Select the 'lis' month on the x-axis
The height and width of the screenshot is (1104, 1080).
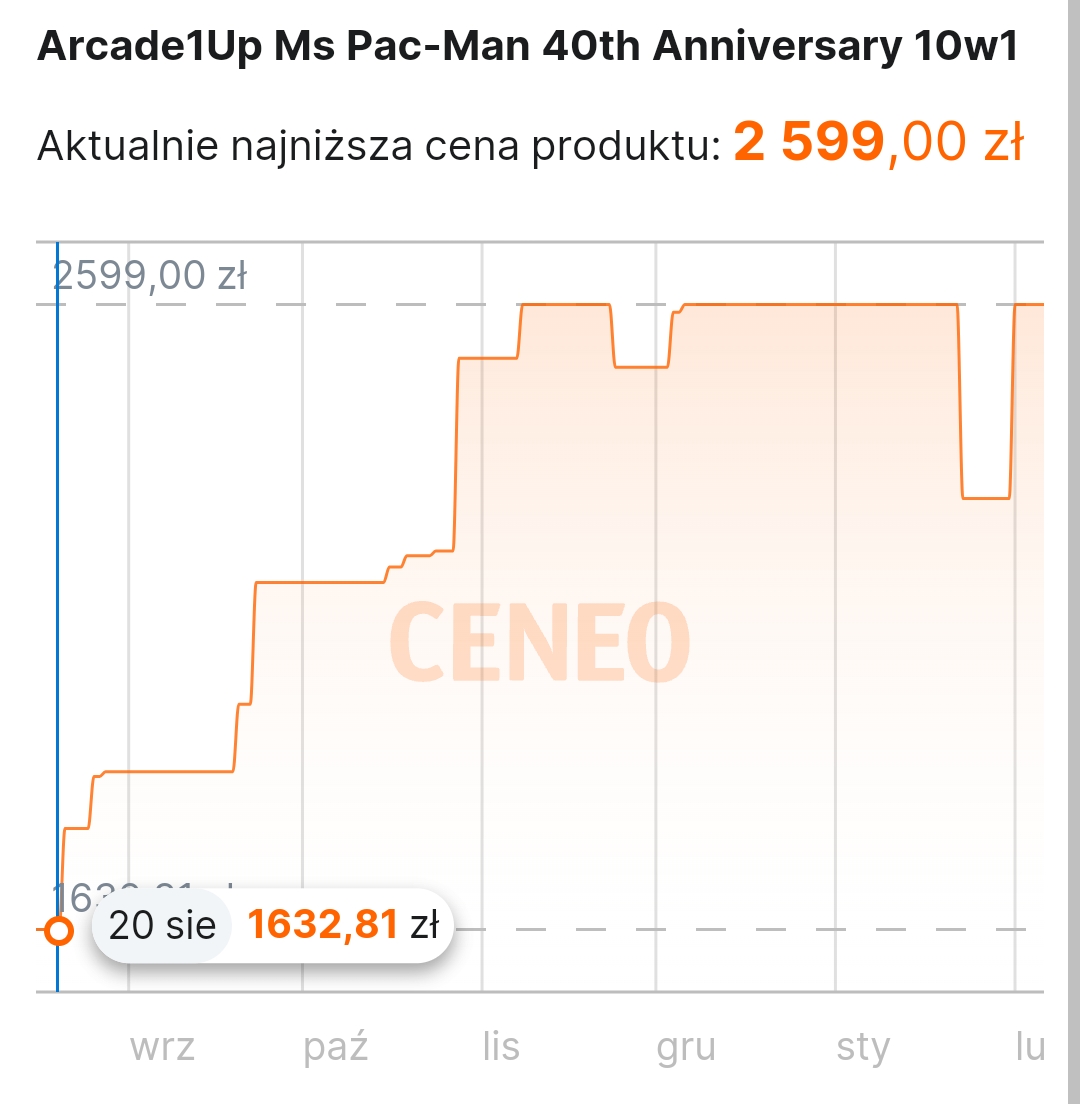[501, 1048]
